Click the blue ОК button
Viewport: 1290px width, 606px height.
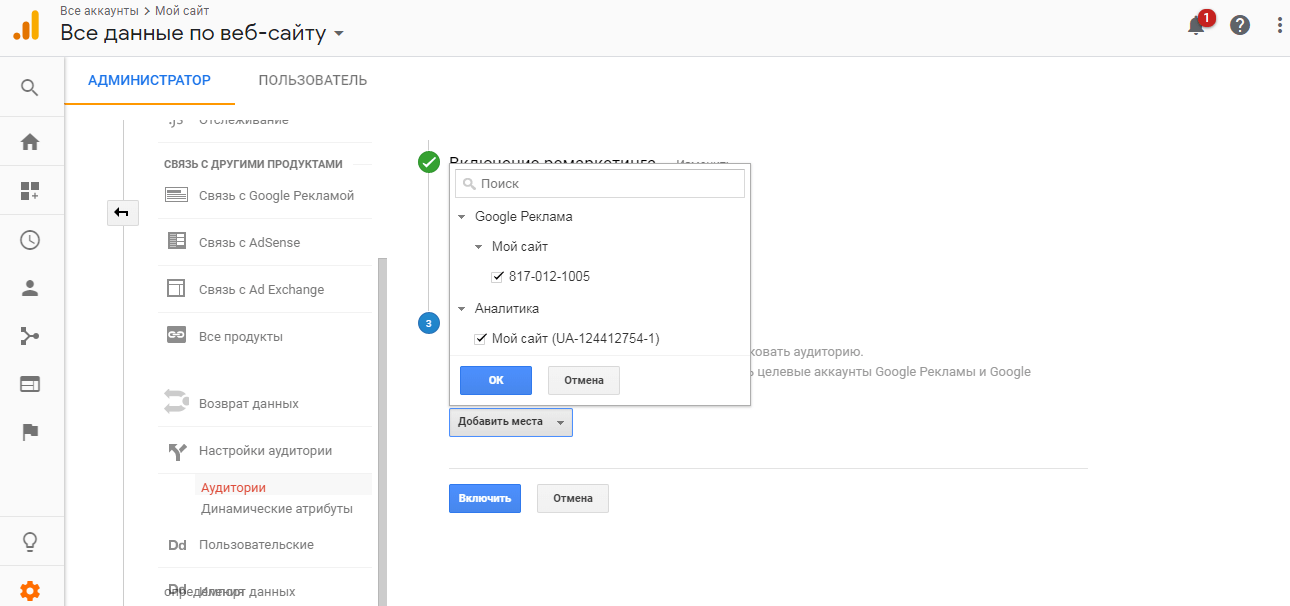click(x=495, y=380)
